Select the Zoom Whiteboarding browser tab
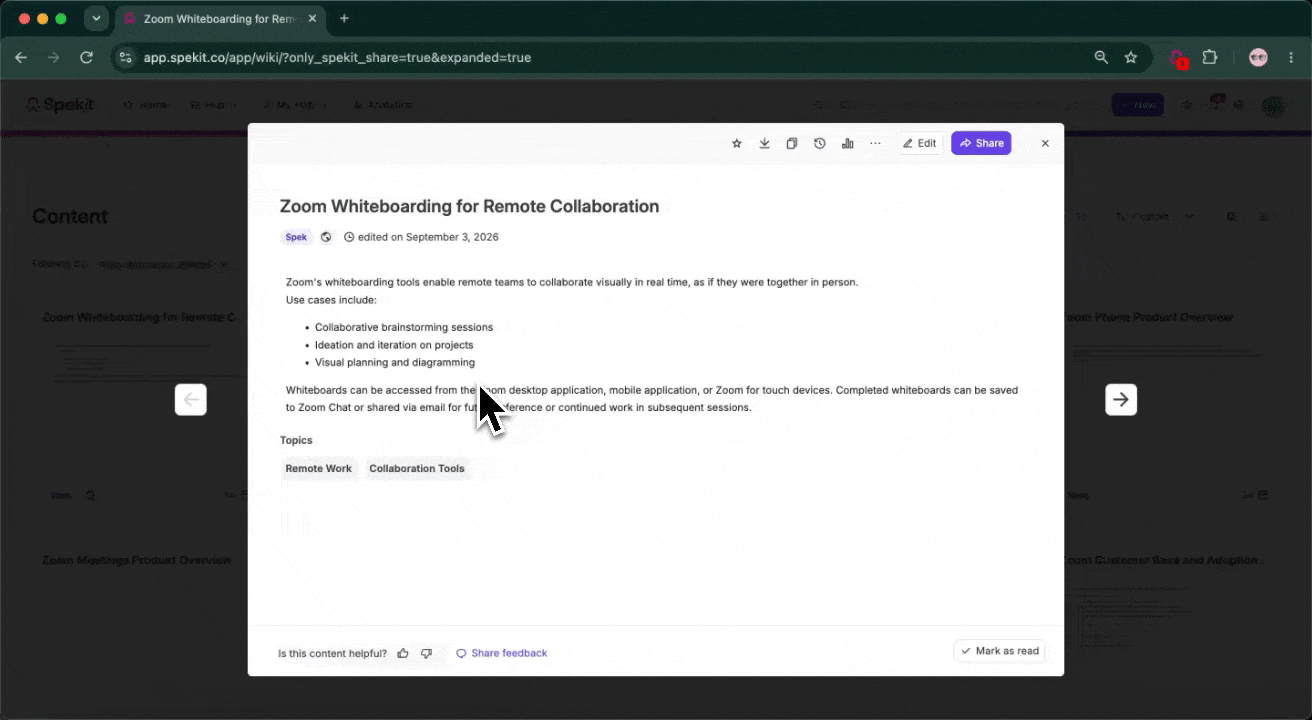Screen dimensions: 1312x720 pos(221,19)
